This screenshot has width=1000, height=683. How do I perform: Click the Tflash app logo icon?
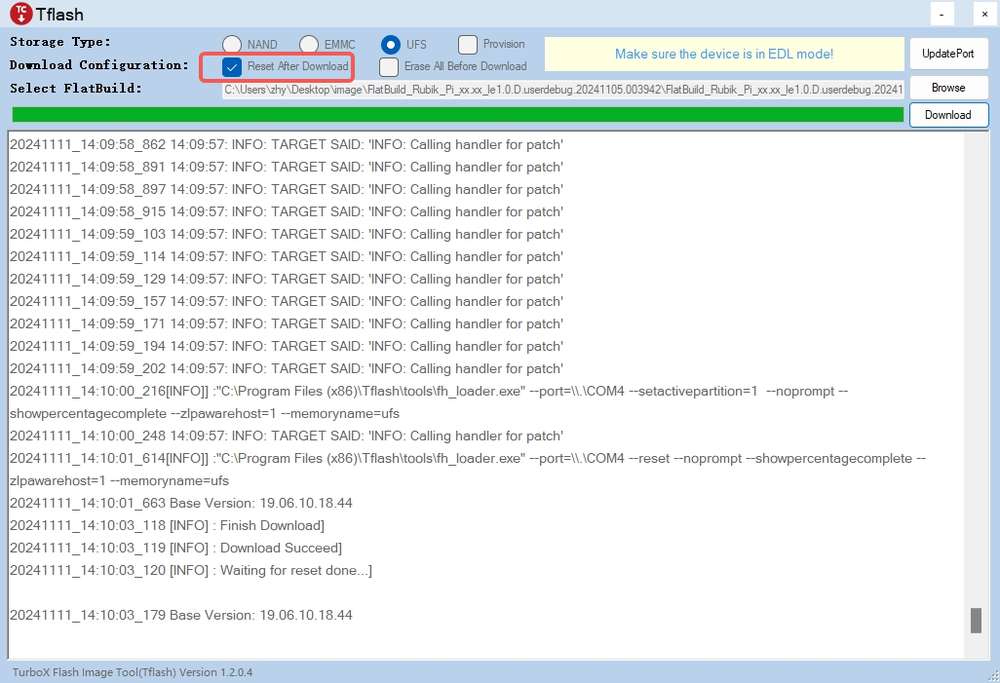pos(21,13)
